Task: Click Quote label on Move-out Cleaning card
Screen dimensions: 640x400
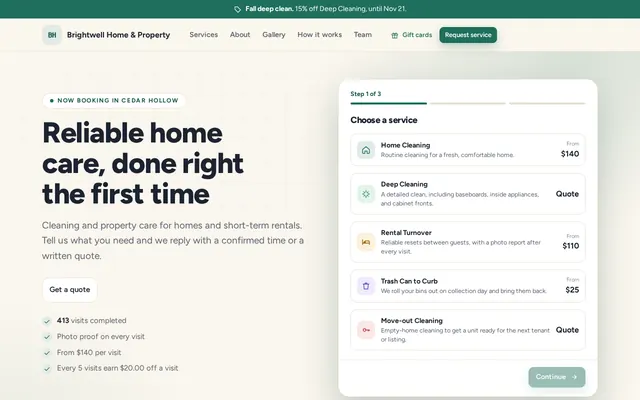Action: [x=567, y=330]
